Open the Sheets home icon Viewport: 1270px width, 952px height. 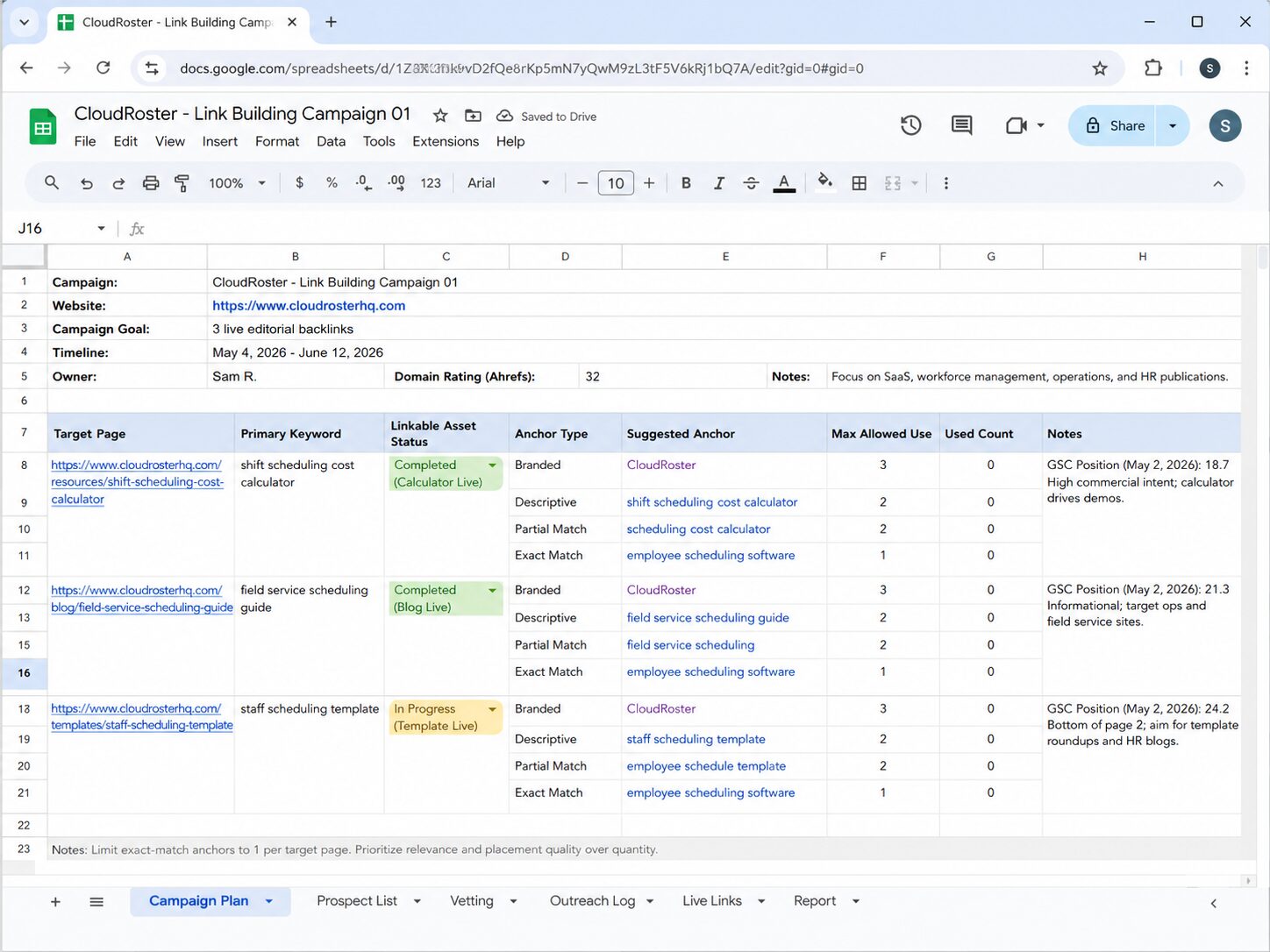click(x=42, y=126)
